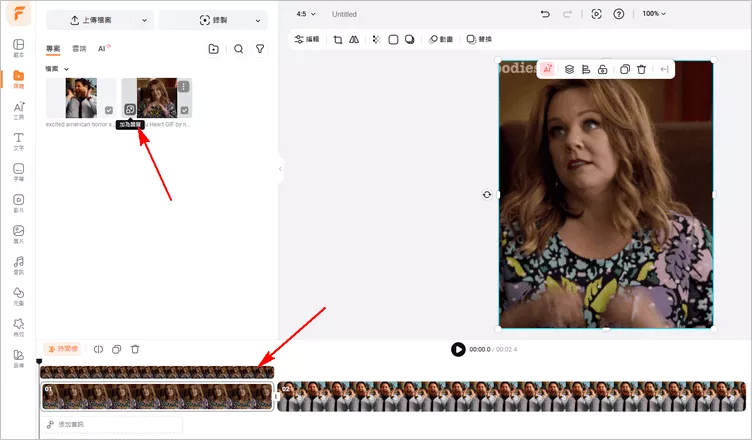Screen dimensions: 752x440
Task: Open the opacity transparency tool
Action: point(376,39)
